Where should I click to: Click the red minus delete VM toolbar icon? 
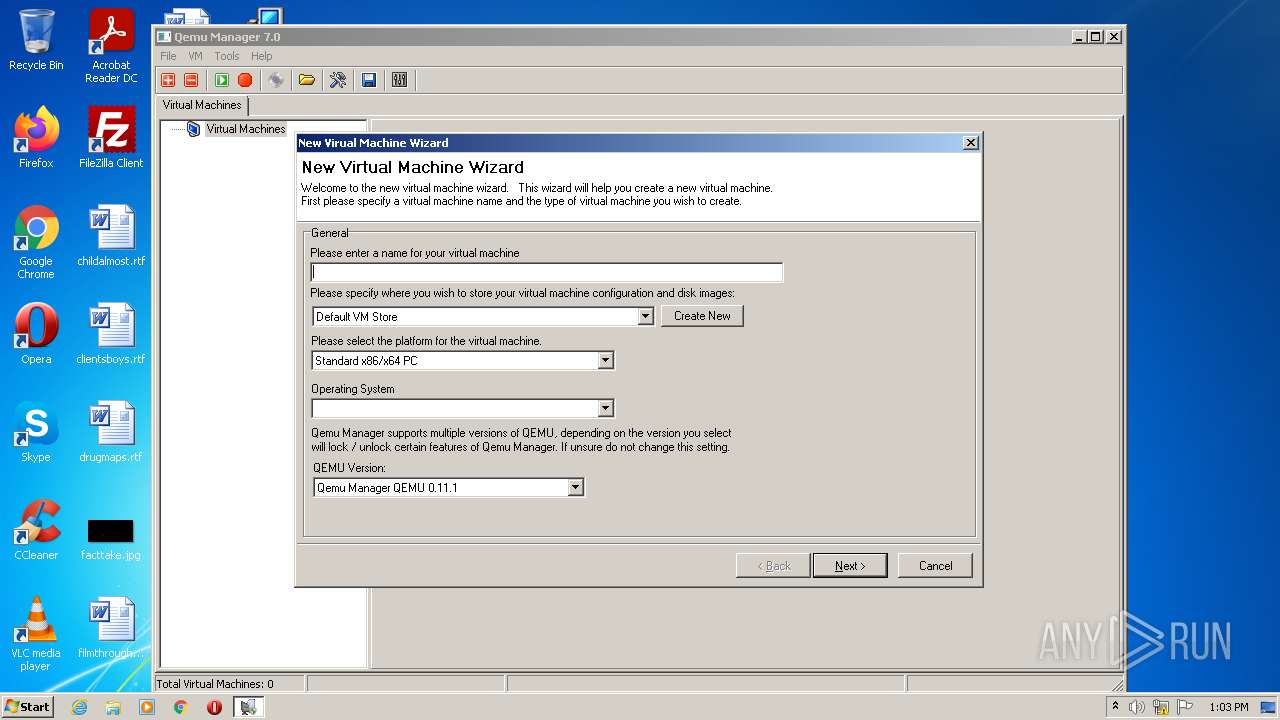191,80
